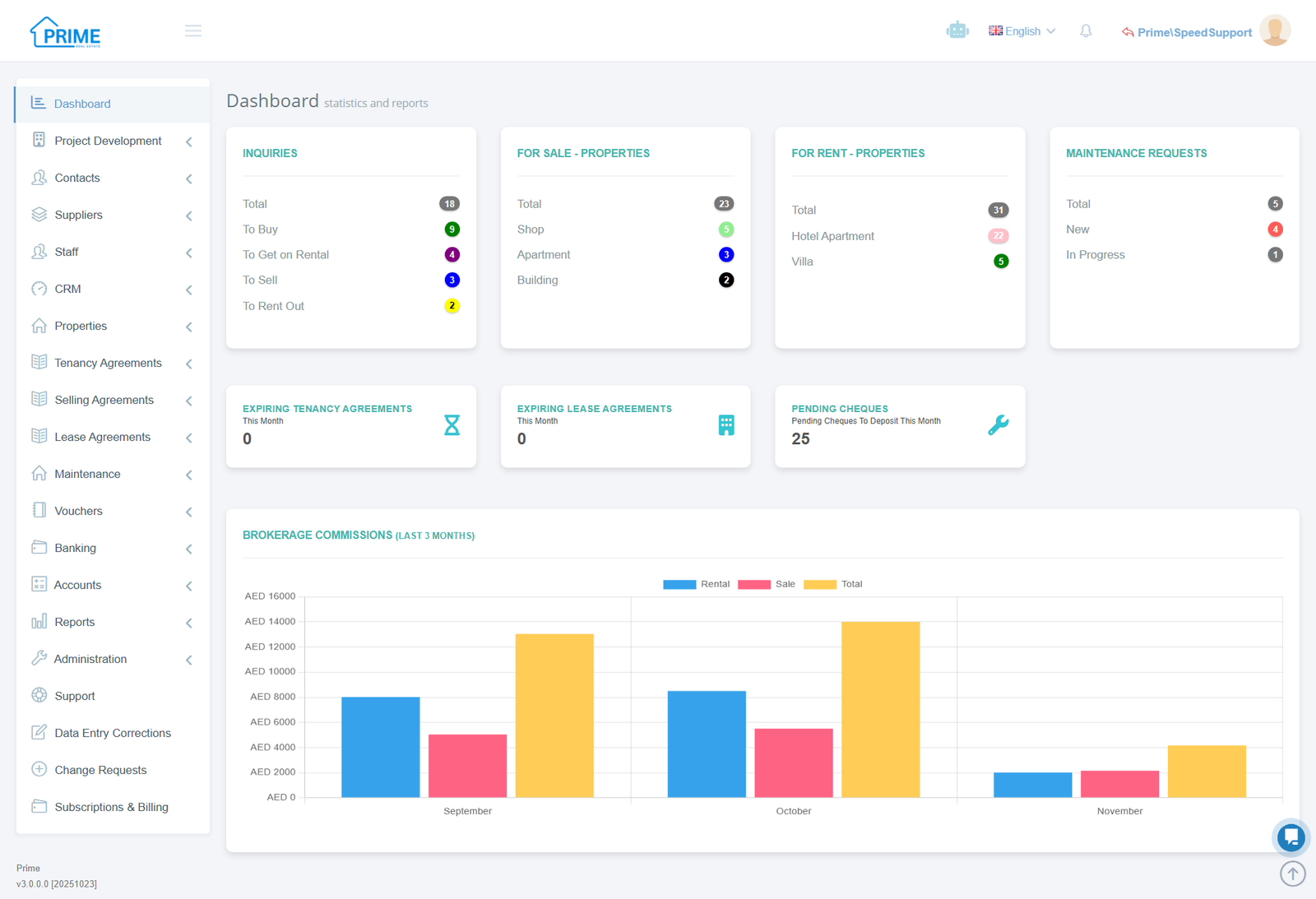This screenshot has width=1316, height=899.
Task: Toggle the Total series in chart legend
Action: (x=832, y=584)
